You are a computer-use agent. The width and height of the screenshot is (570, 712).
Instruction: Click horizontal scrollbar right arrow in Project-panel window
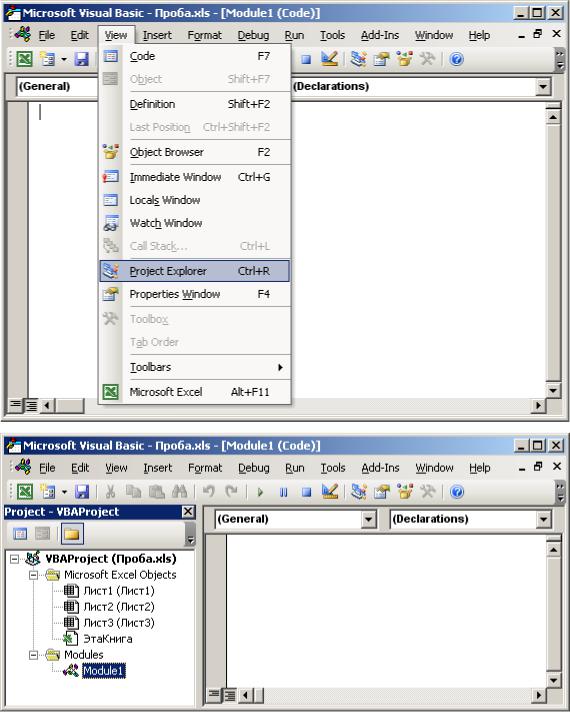point(539,695)
